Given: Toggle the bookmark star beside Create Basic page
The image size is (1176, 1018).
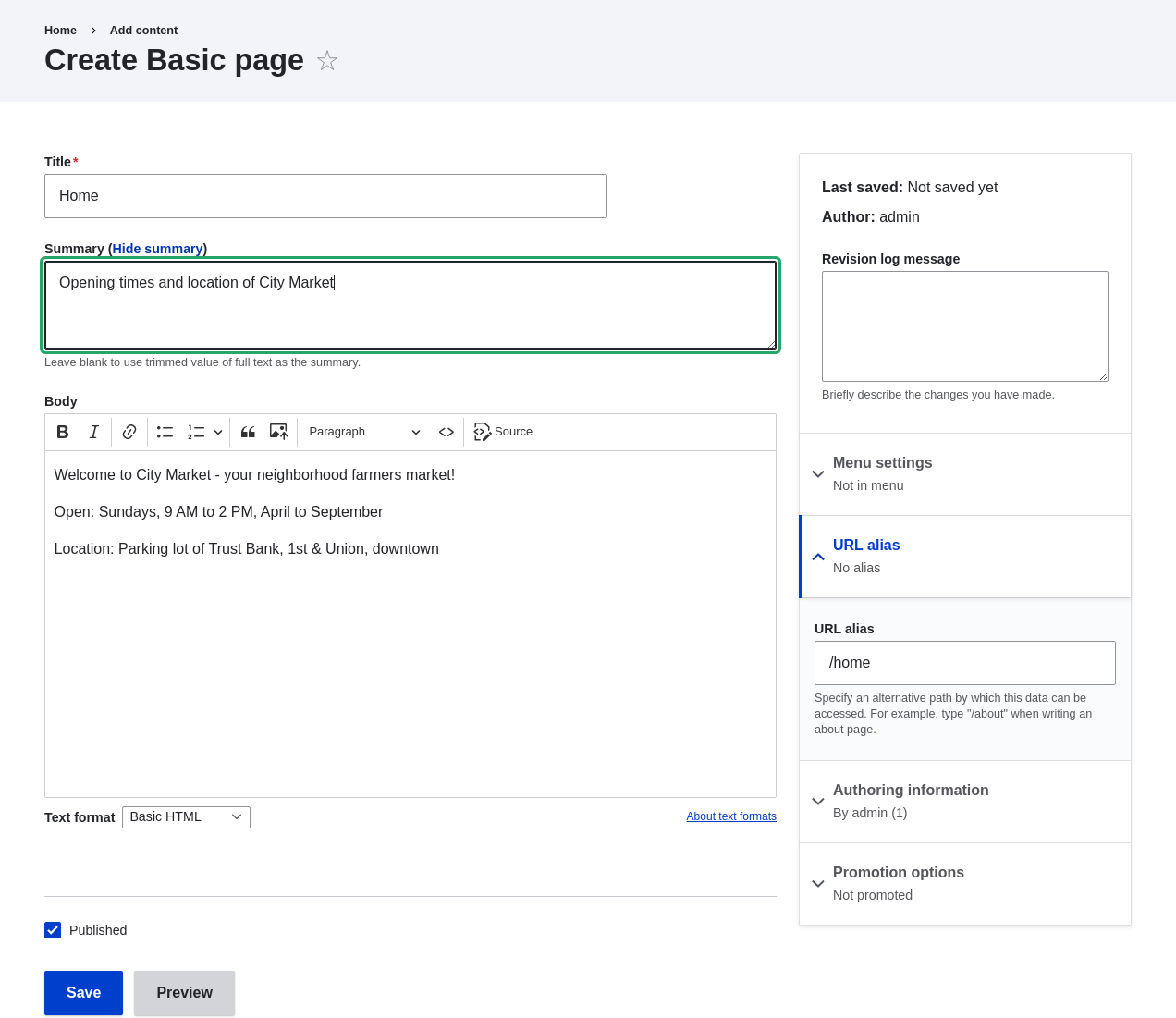Looking at the screenshot, I should coord(327,60).
